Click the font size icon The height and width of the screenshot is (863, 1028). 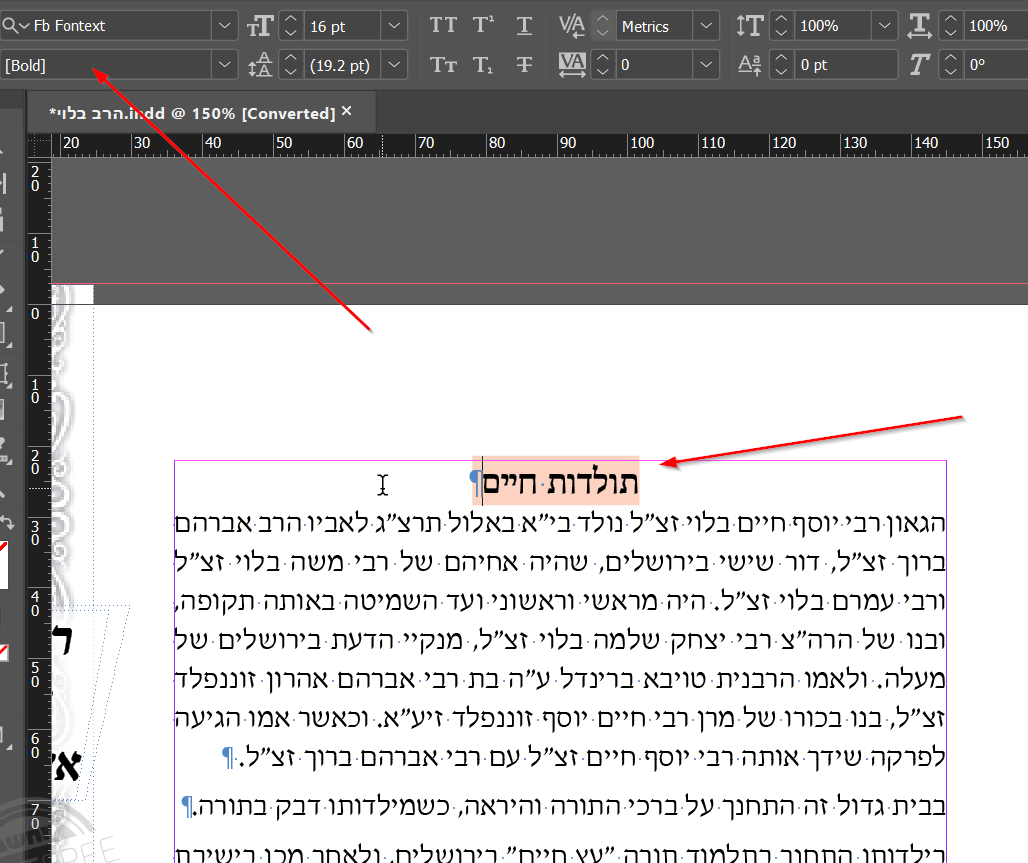260,26
